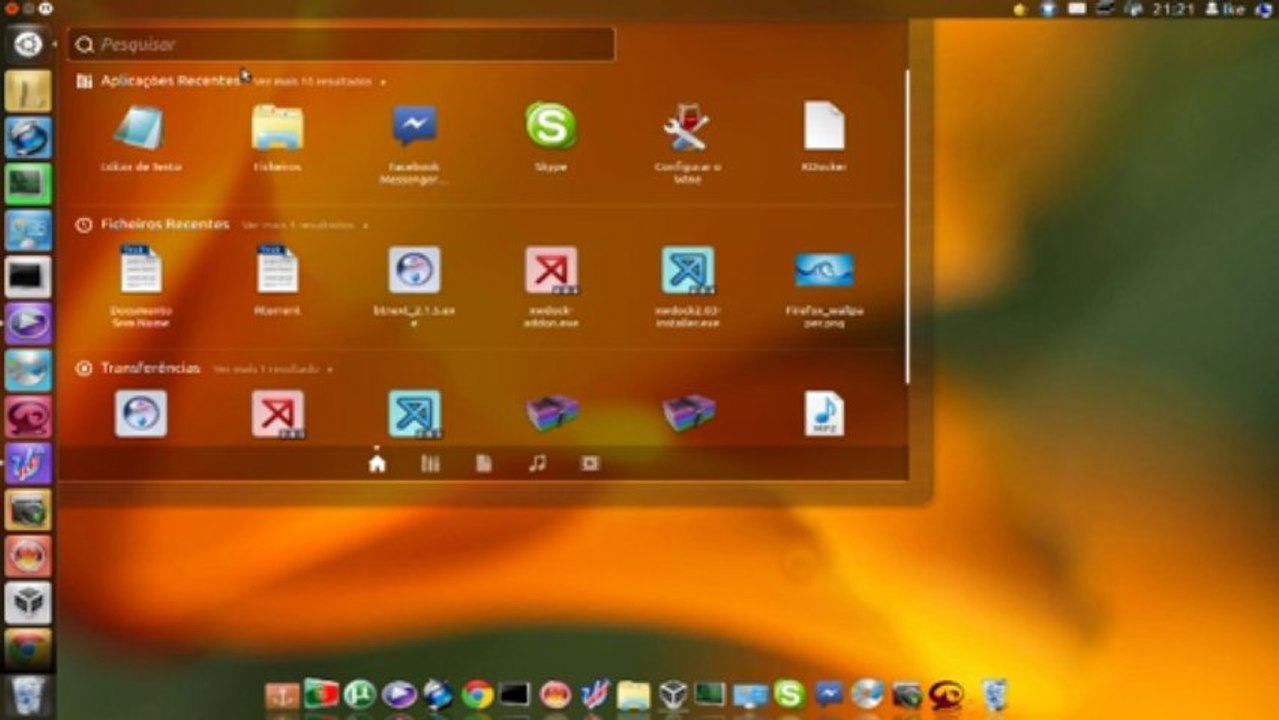
Task: Open the files folder icon in launcher
Action: pos(28,91)
